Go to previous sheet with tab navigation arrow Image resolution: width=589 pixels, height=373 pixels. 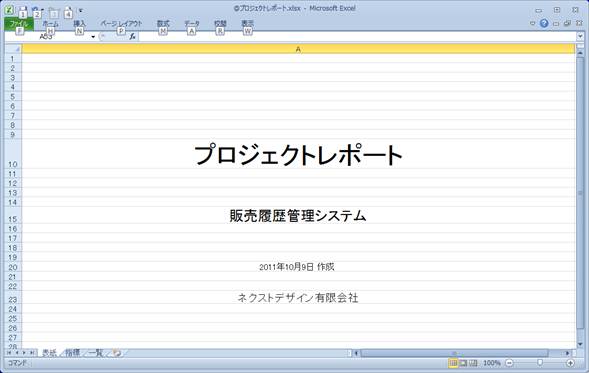coord(17,353)
